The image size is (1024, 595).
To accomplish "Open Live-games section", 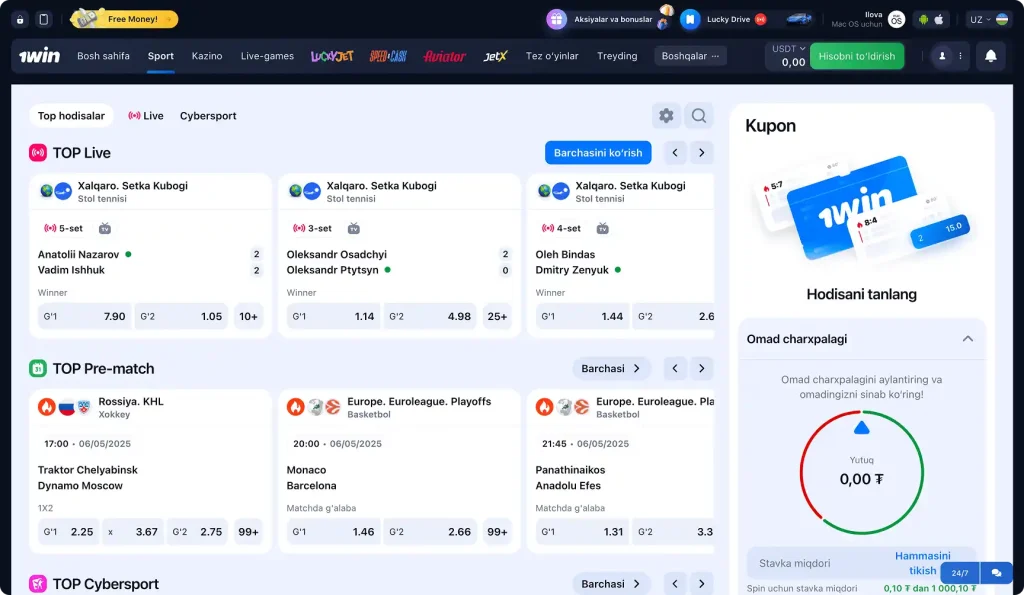I will click(x=267, y=56).
